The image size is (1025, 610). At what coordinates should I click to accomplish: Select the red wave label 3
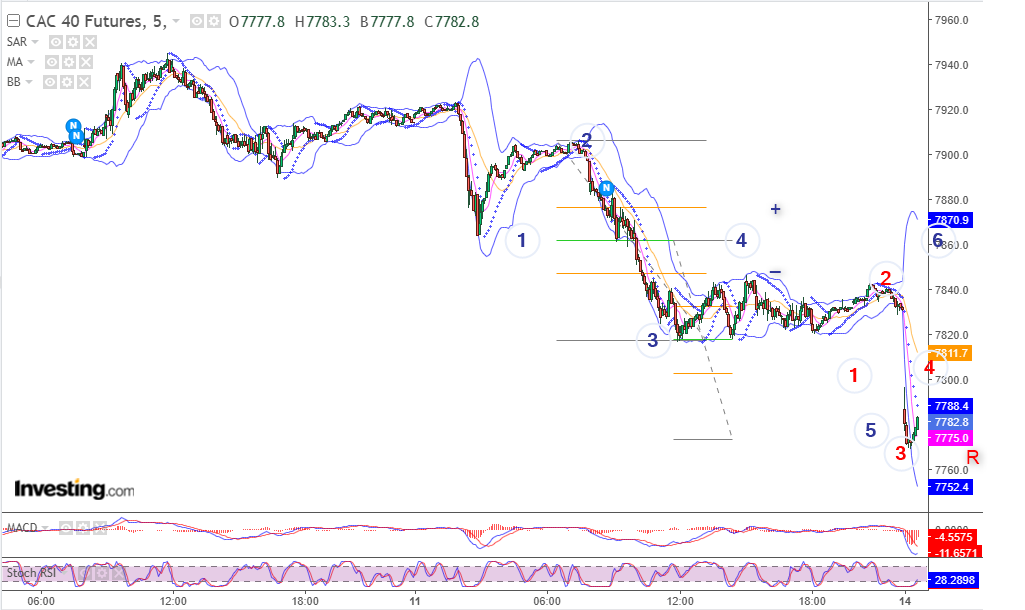pyautogui.click(x=901, y=453)
